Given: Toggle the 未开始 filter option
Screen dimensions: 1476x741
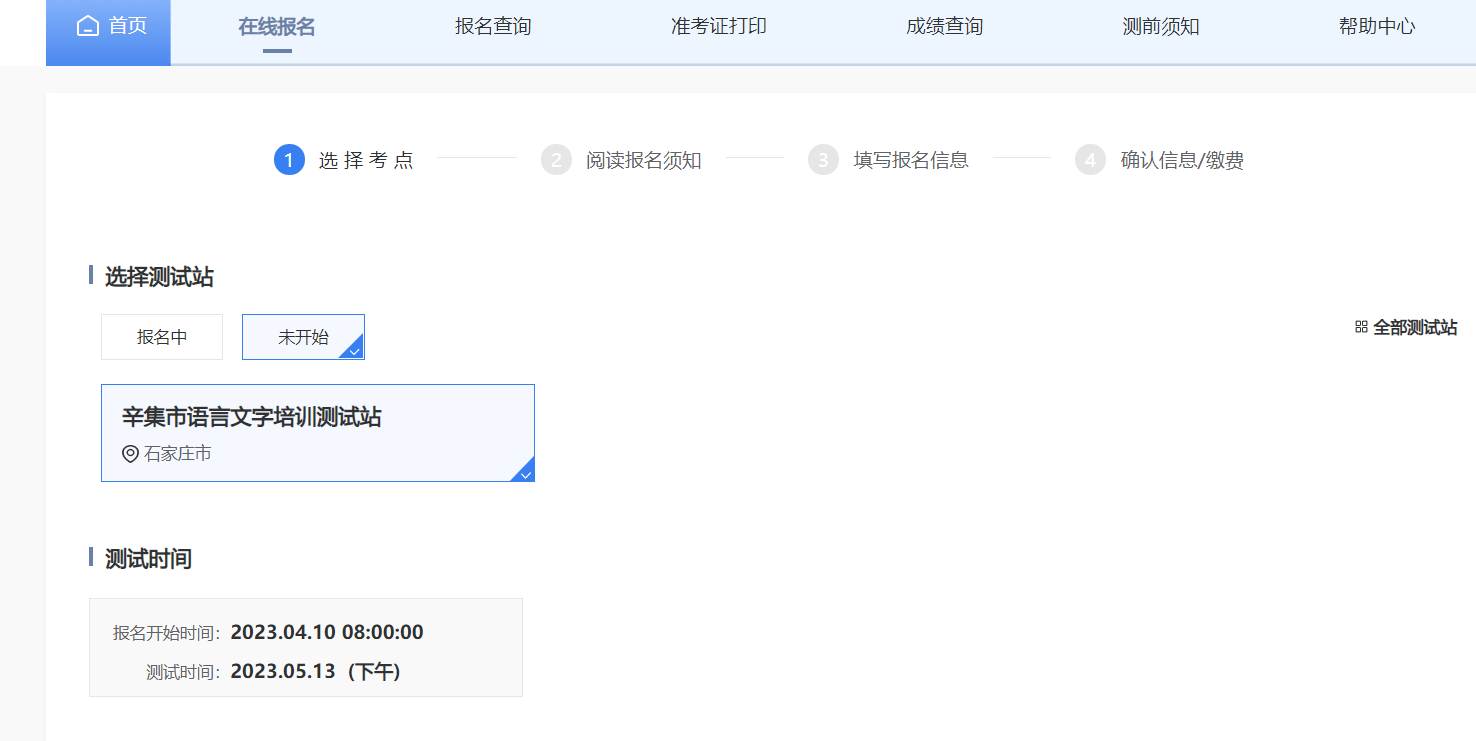Looking at the screenshot, I should coord(303,337).
